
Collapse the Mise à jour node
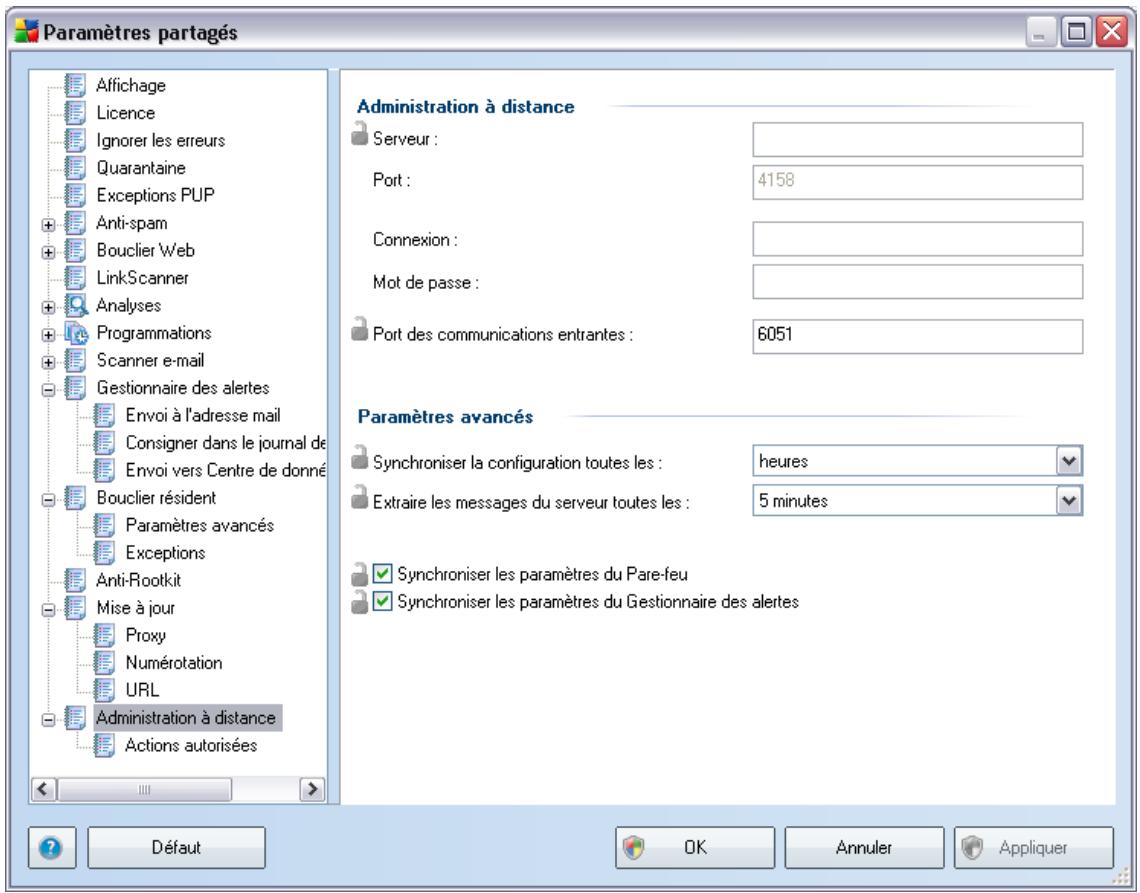[48, 609]
